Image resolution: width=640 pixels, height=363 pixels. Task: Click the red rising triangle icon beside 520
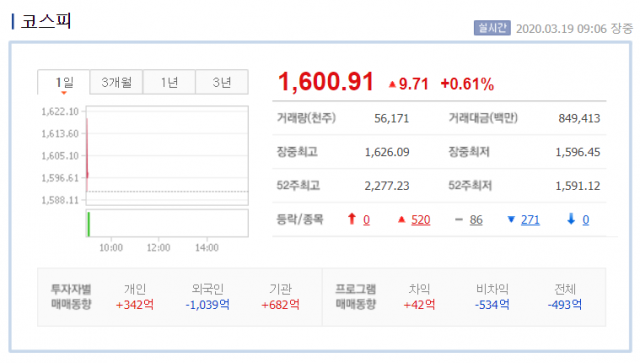coord(402,220)
